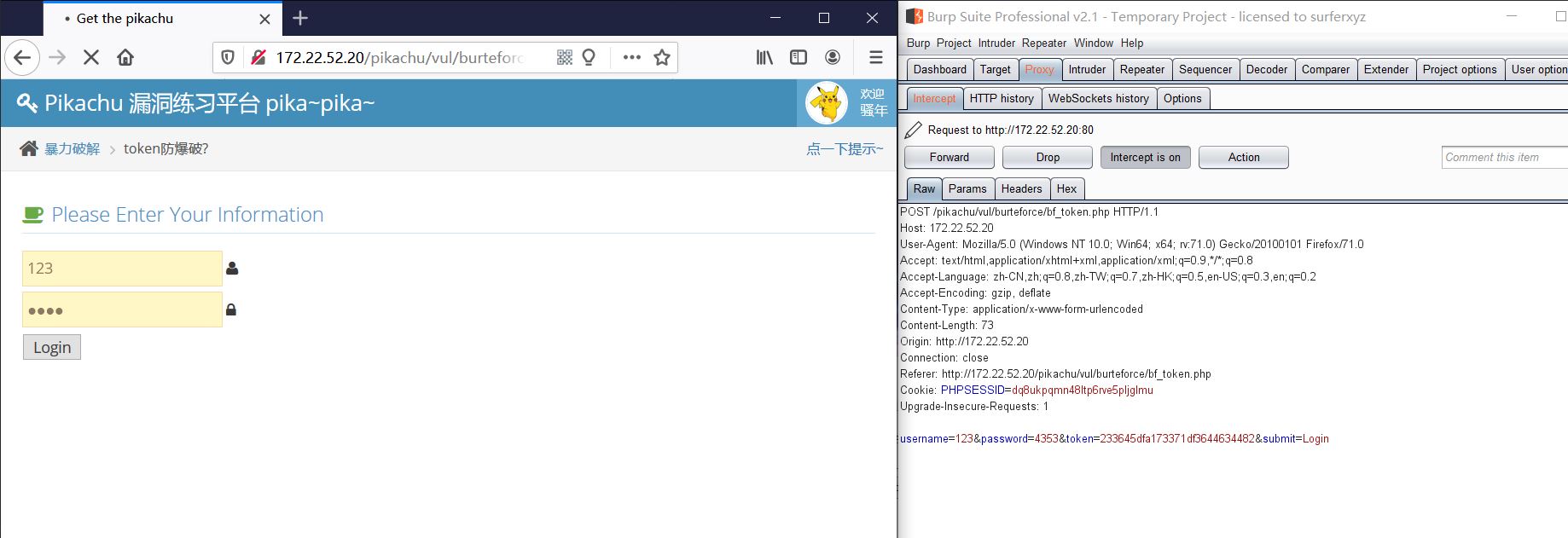Image resolution: width=1568 pixels, height=538 pixels.
Task: Open the Sequencer tab
Action: point(1205,69)
